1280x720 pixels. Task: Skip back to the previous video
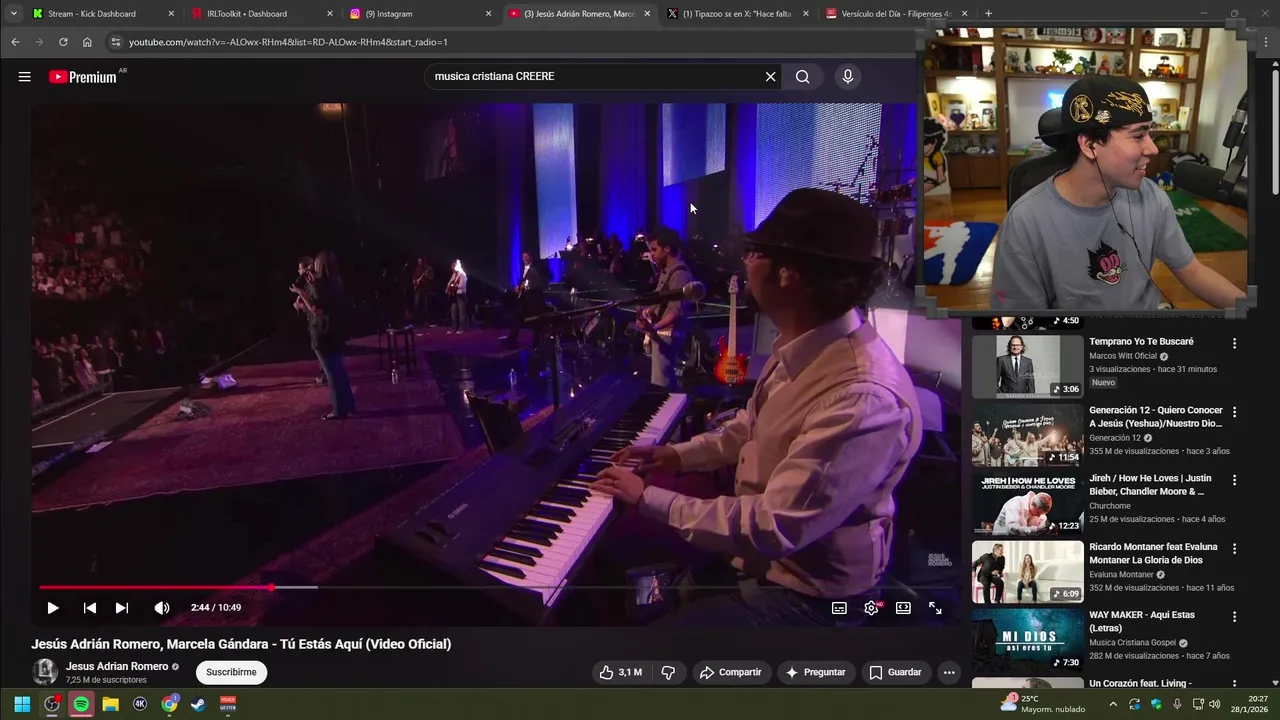(x=90, y=608)
